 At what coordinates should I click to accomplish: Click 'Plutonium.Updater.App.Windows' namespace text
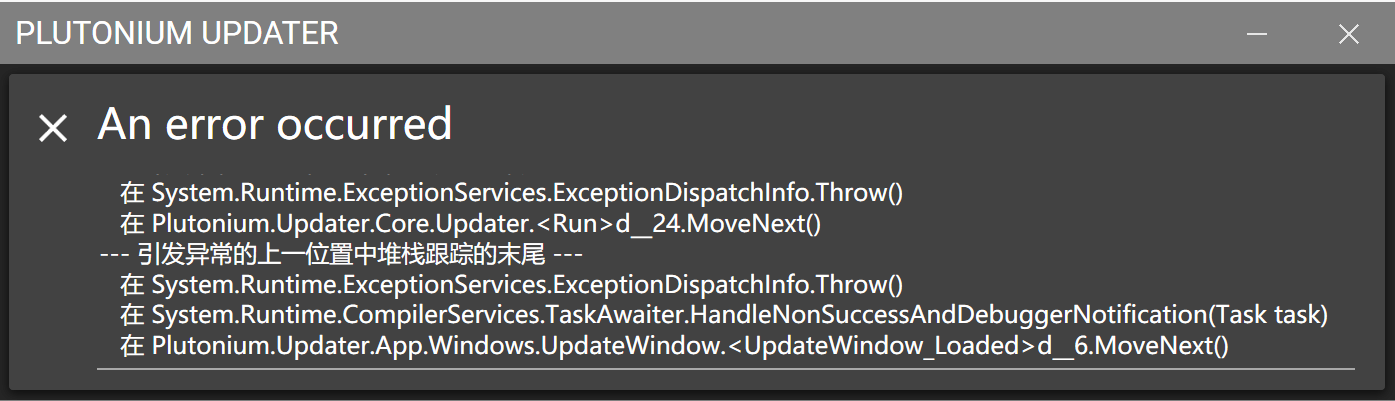click(340, 346)
